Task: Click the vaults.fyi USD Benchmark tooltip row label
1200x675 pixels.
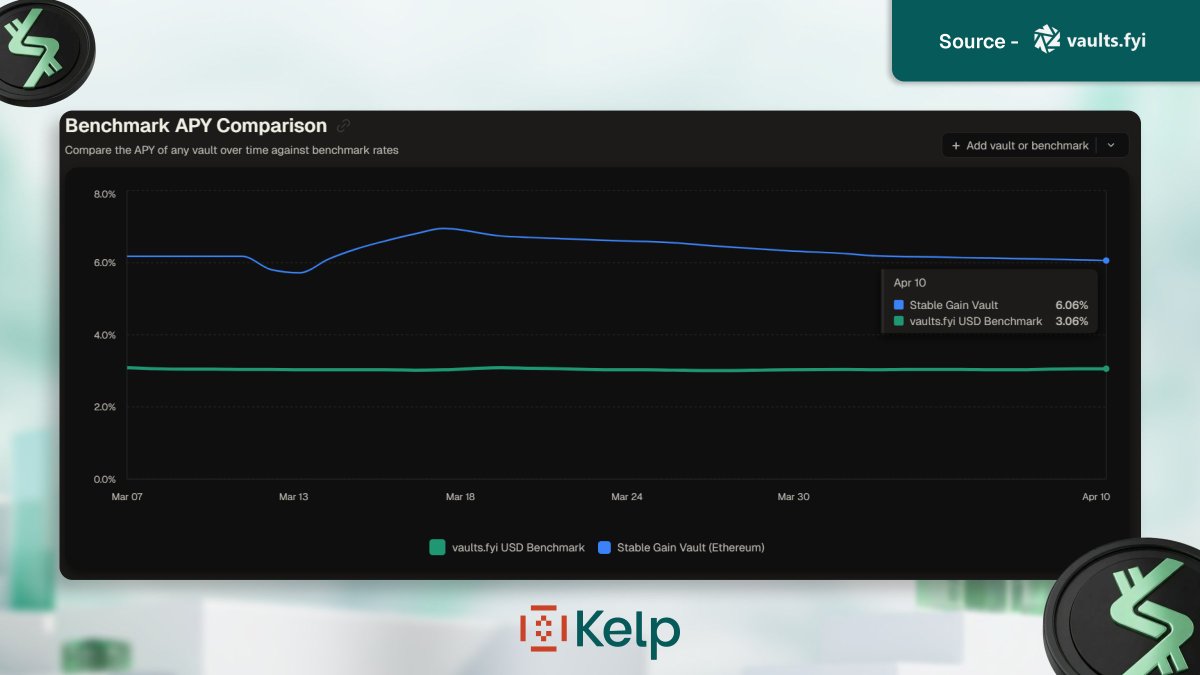Action: pos(976,321)
